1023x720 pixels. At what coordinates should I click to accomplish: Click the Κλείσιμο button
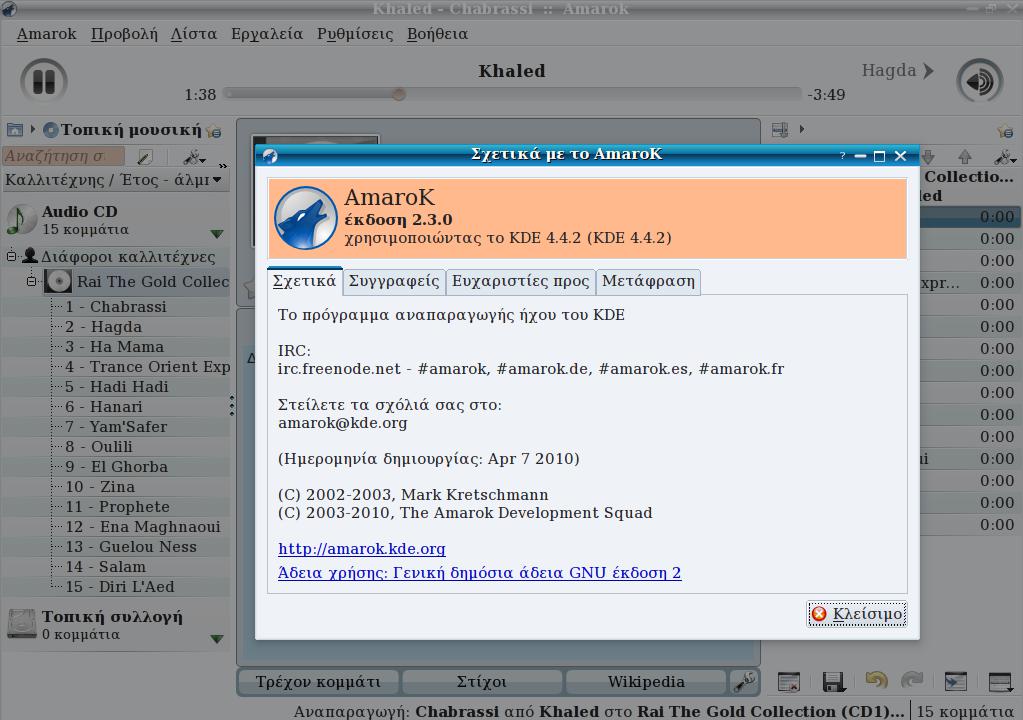857,614
